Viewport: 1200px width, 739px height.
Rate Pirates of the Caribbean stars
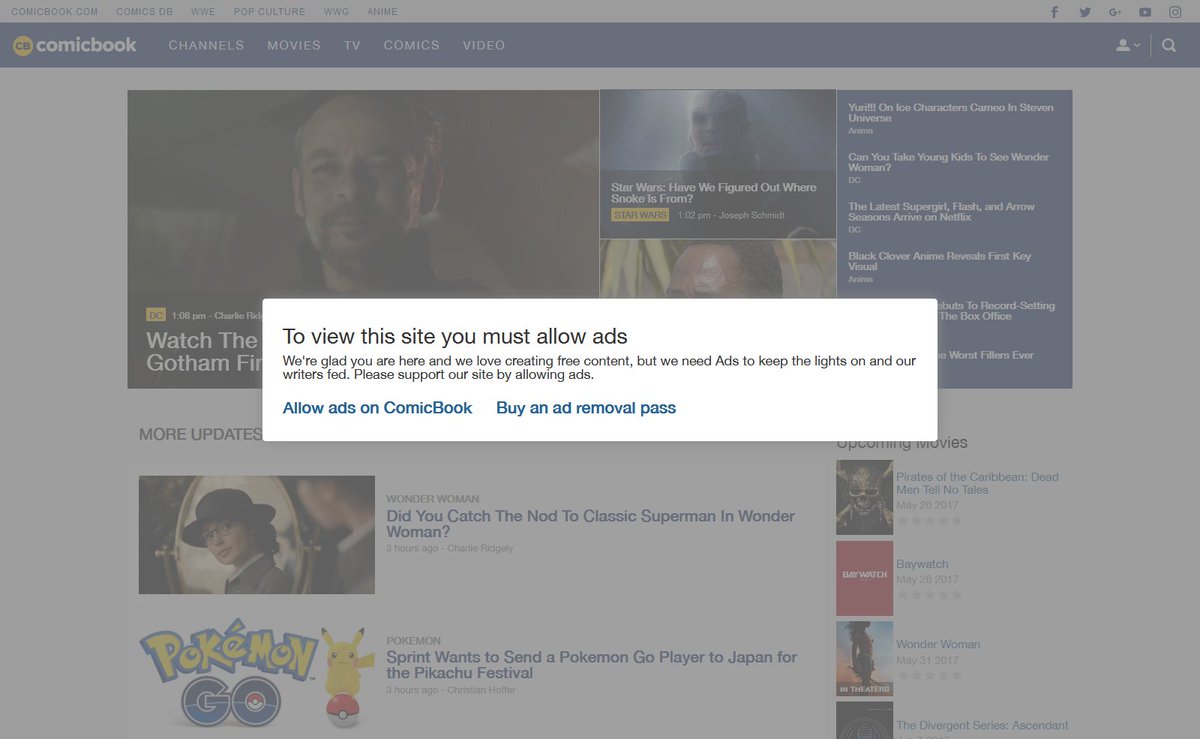click(930, 521)
